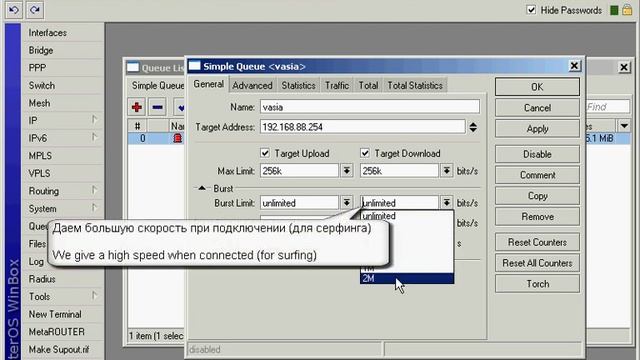Switch to the Total Statistics tab
The width and height of the screenshot is (640, 360).
click(x=415, y=85)
